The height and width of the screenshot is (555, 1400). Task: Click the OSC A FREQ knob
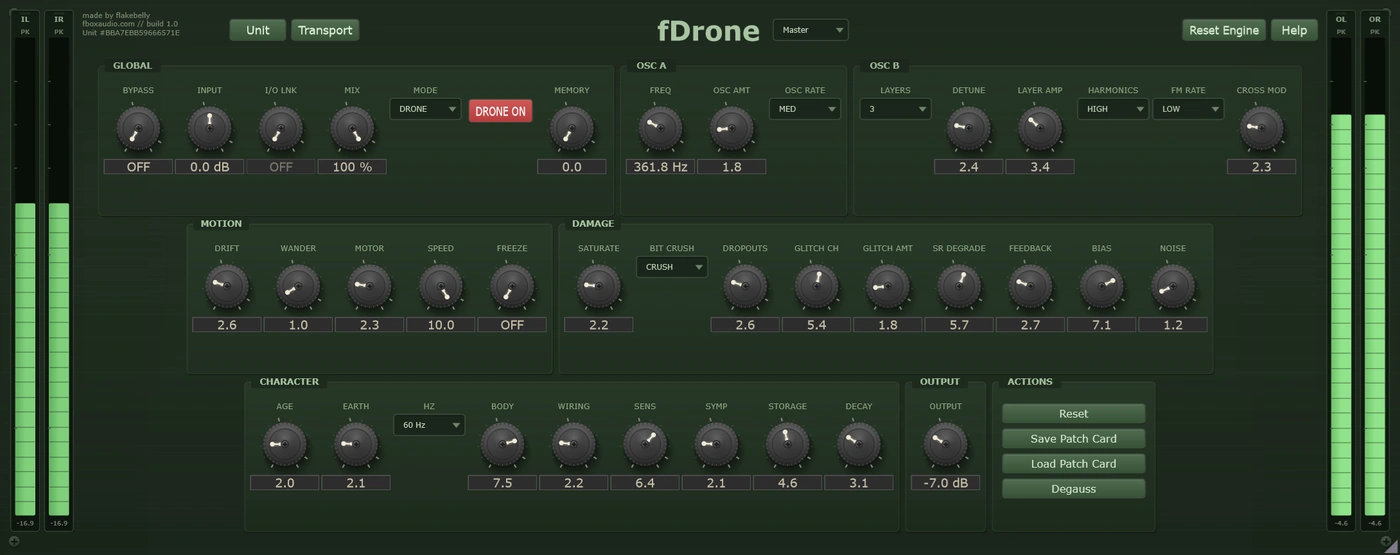pyautogui.click(x=660, y=129)
